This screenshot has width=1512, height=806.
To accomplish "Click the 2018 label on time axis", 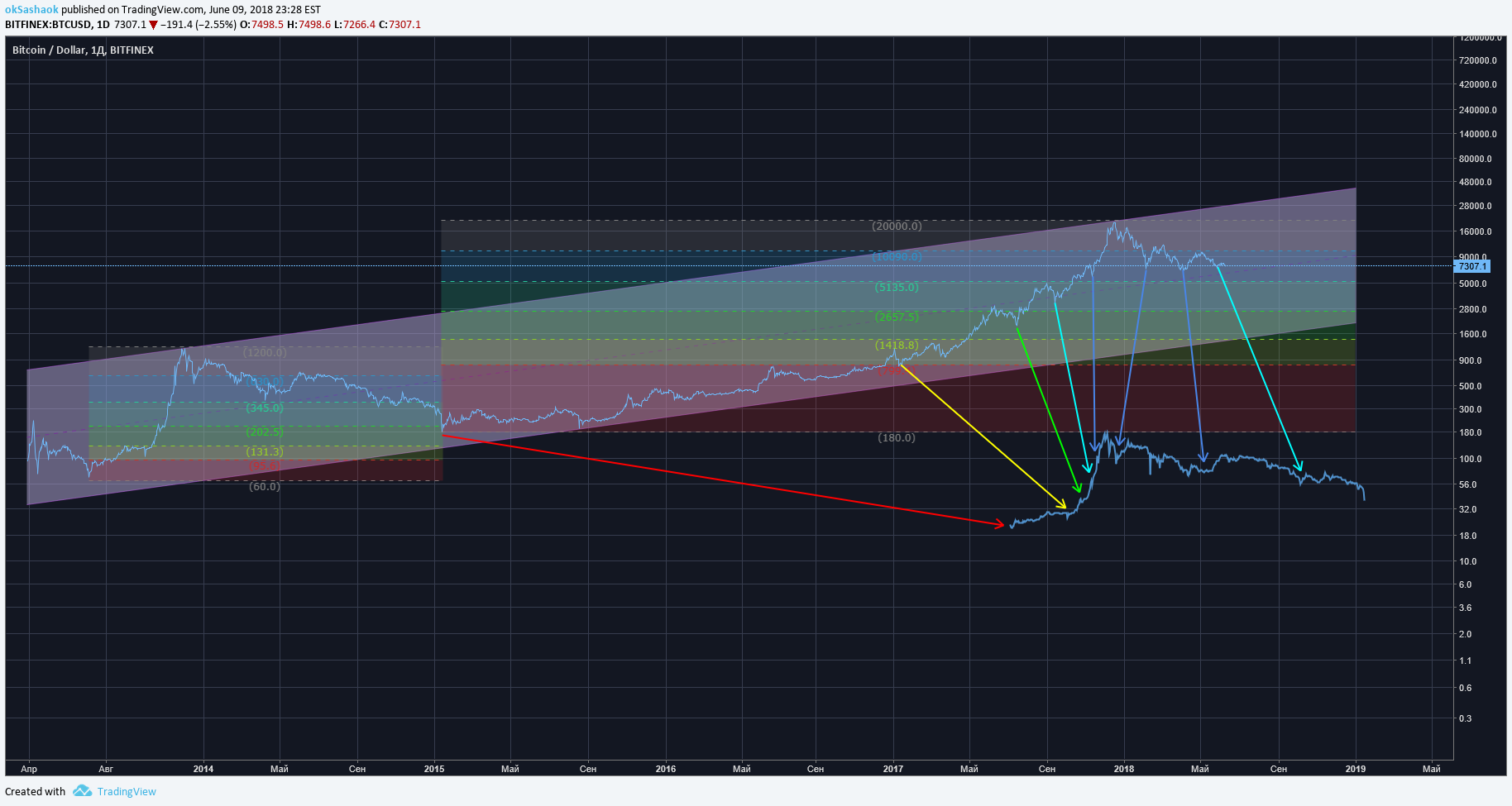I will pyautogui.click(x=1124, y=769).
